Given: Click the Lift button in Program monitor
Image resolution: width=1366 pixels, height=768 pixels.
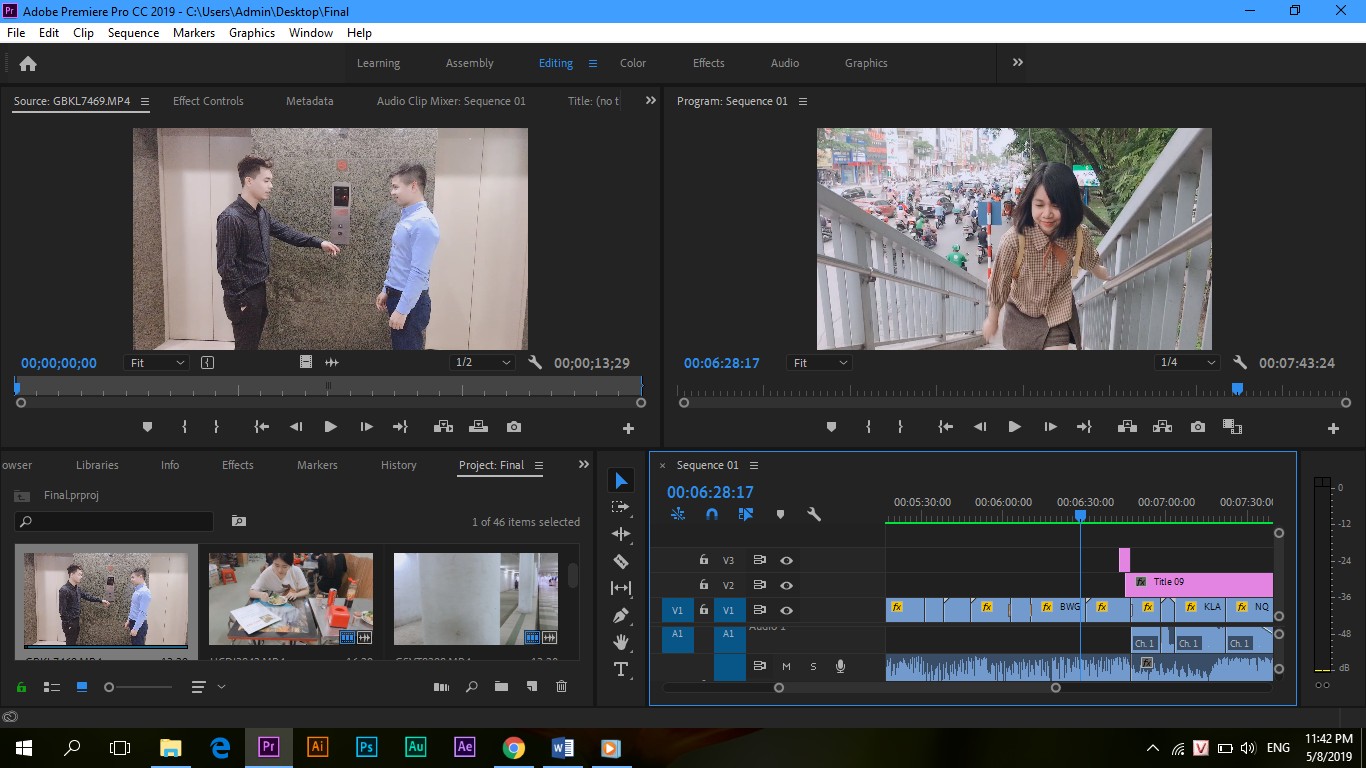Looking at the screenshot, I should 1127,427.
